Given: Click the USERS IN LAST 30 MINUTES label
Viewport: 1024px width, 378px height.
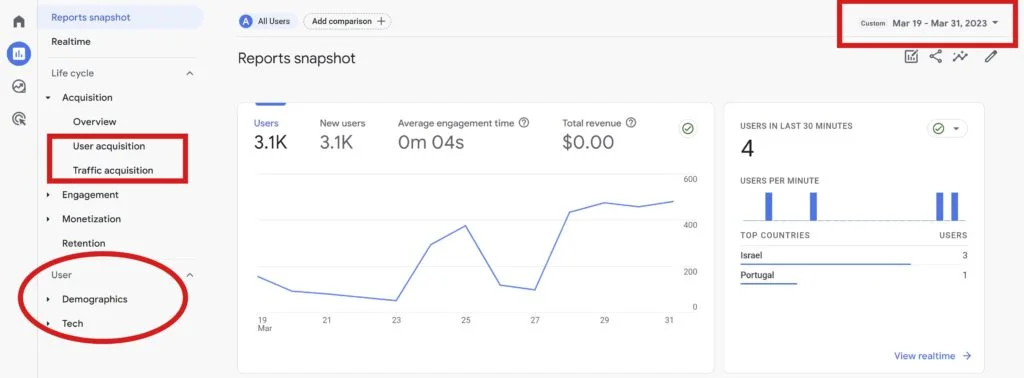Looking at the screenshot, I should (796, 126).
